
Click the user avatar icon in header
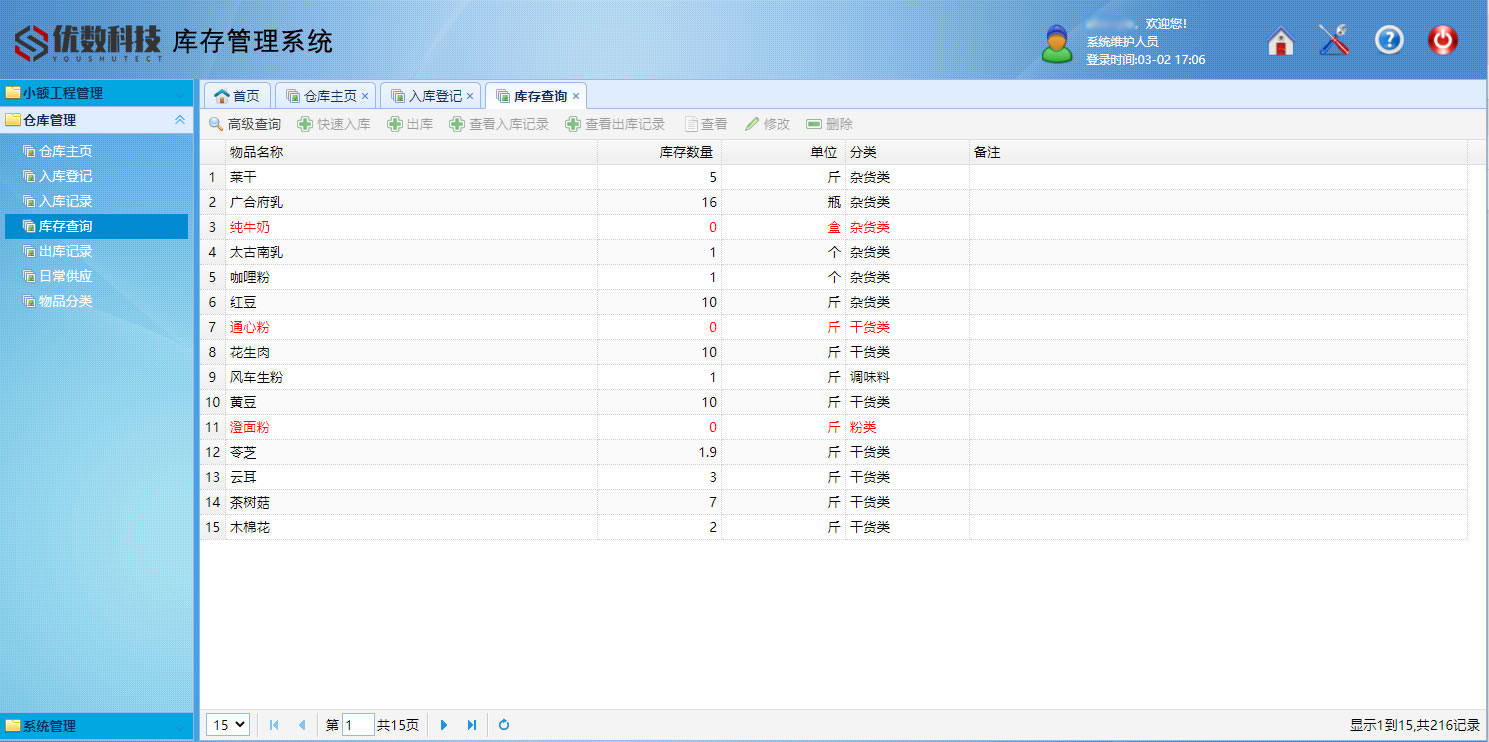(x=1056, y=45)
